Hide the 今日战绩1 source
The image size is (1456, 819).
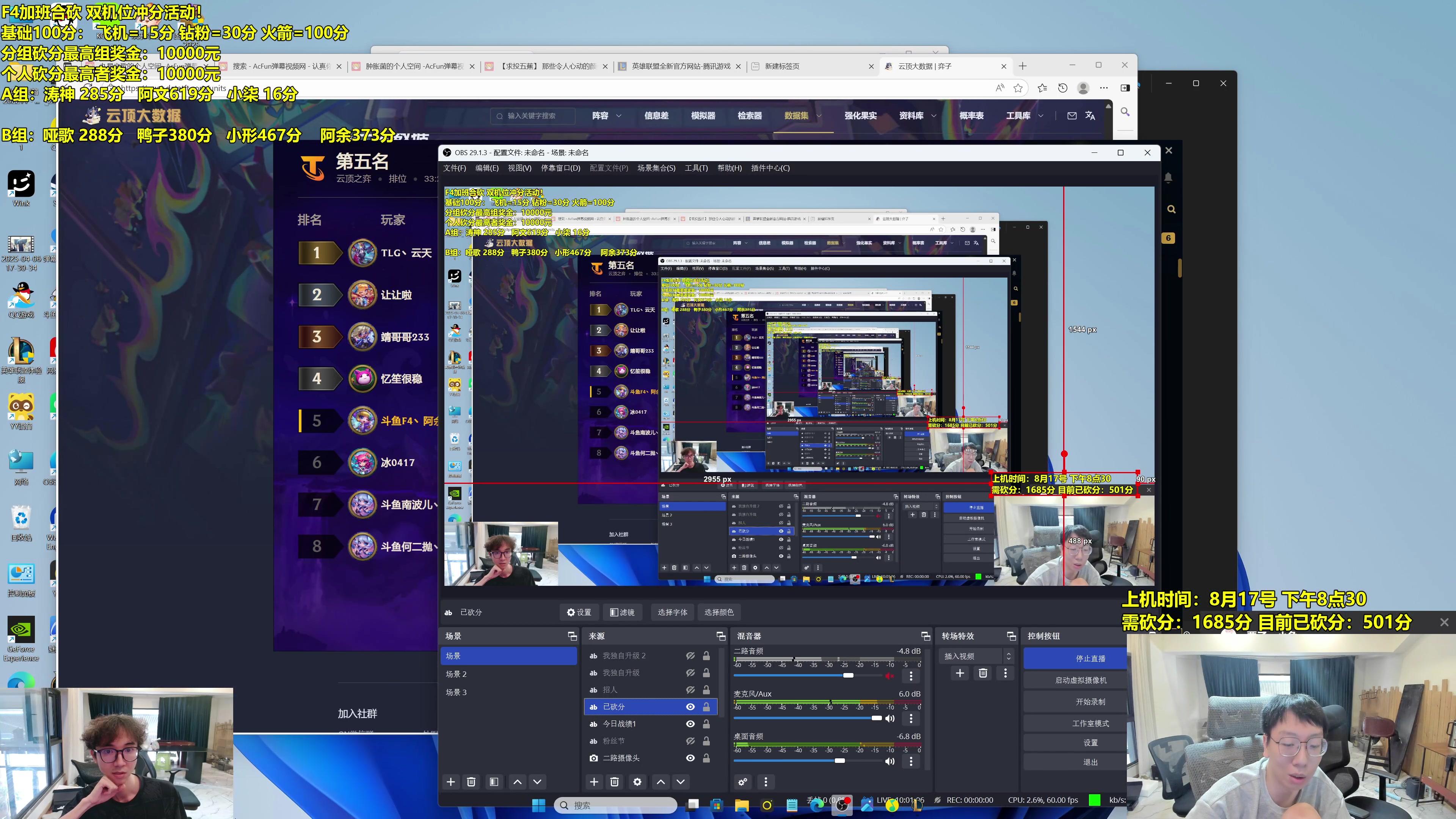[x=690, y=723]
